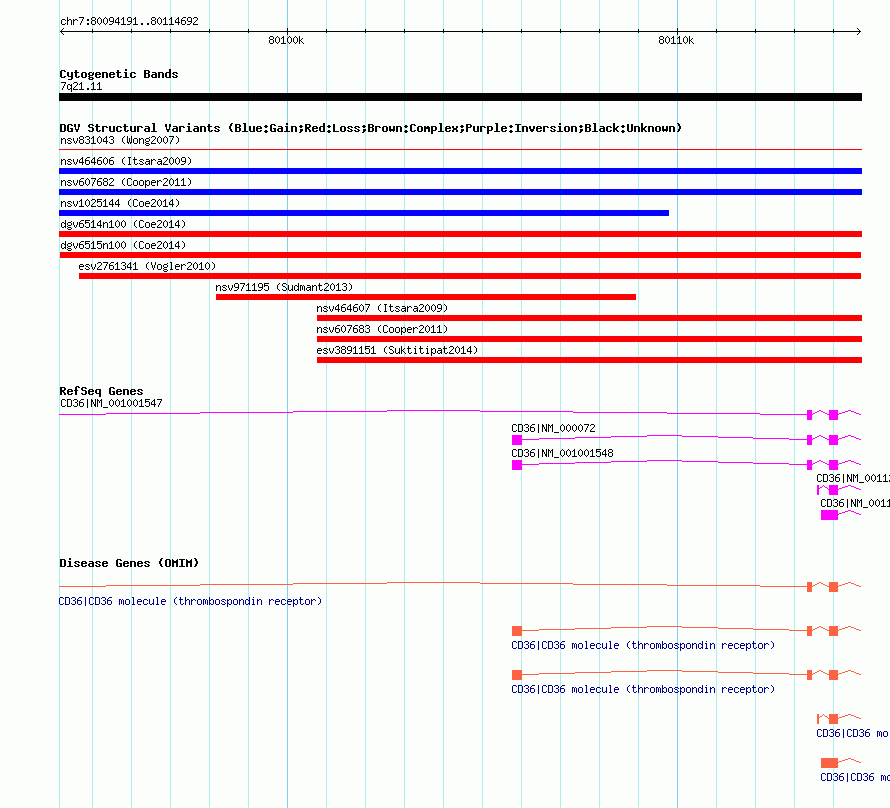Viewport: 890px width, 808px height.
Task: Click the esv2761341 (Vogler2010) label
Action: [x=147, y=266]
